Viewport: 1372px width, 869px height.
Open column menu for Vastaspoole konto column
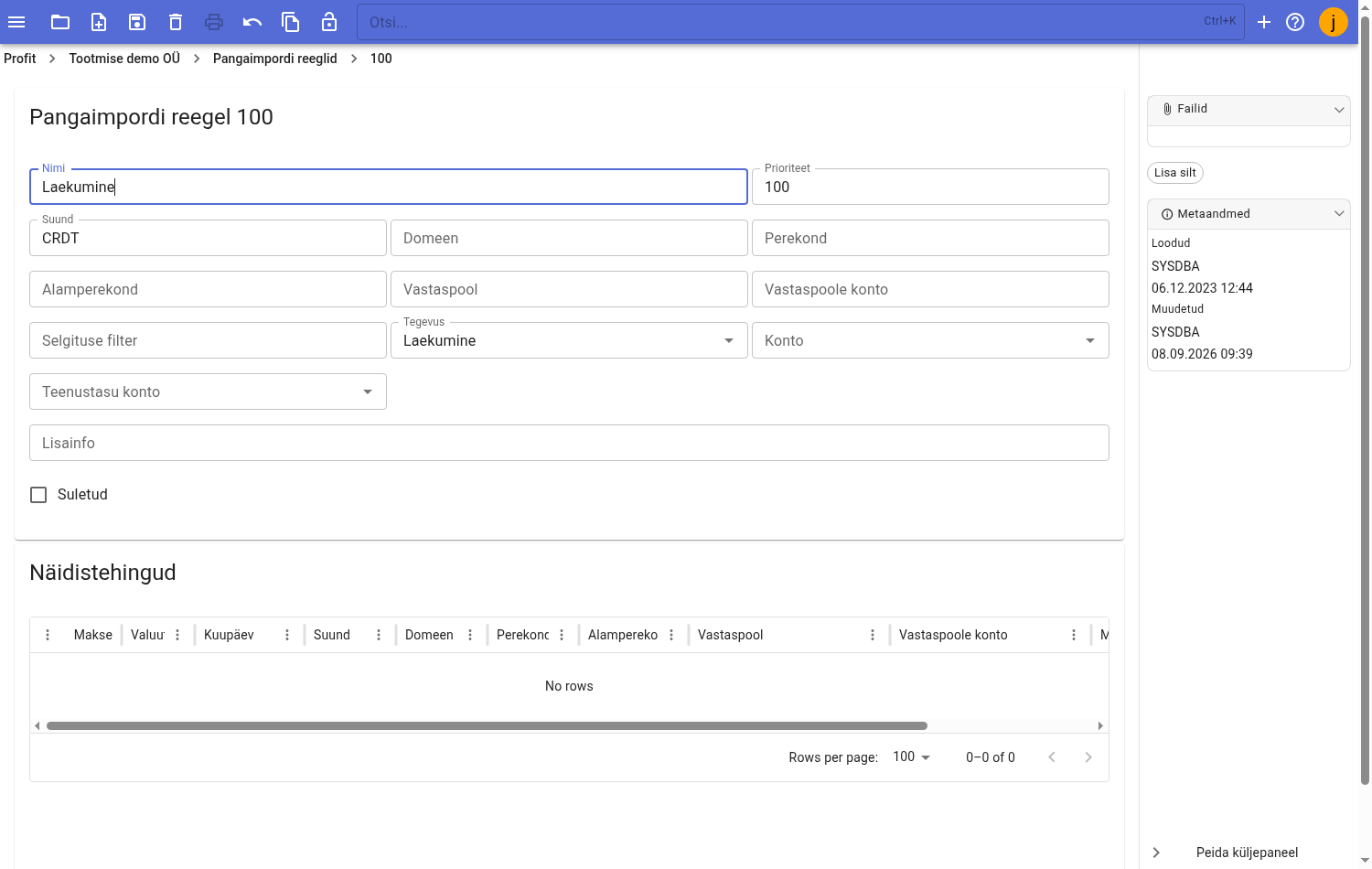pos(1074,635)
